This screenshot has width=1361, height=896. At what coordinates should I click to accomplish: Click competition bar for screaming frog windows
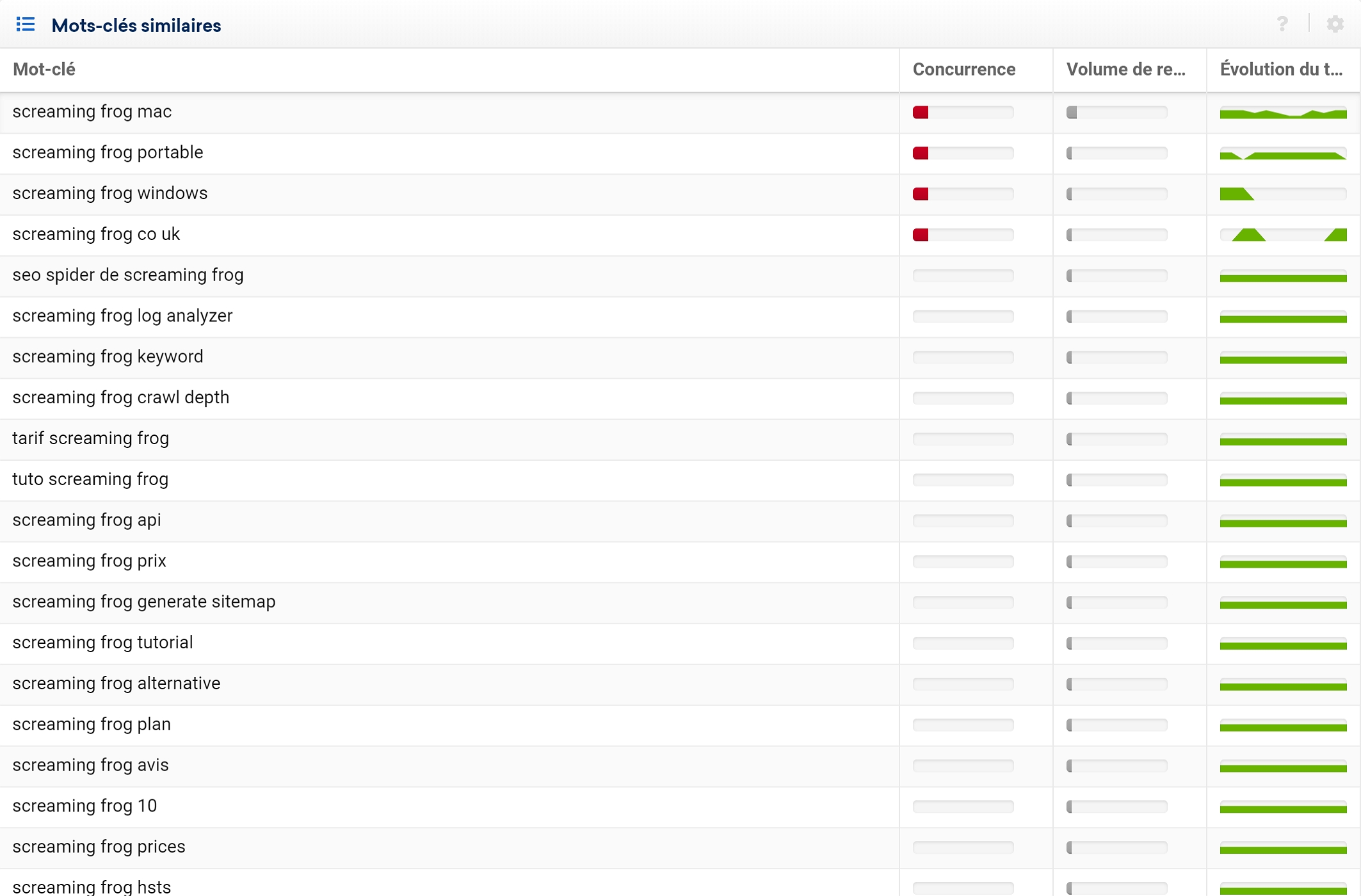(963, 194)
